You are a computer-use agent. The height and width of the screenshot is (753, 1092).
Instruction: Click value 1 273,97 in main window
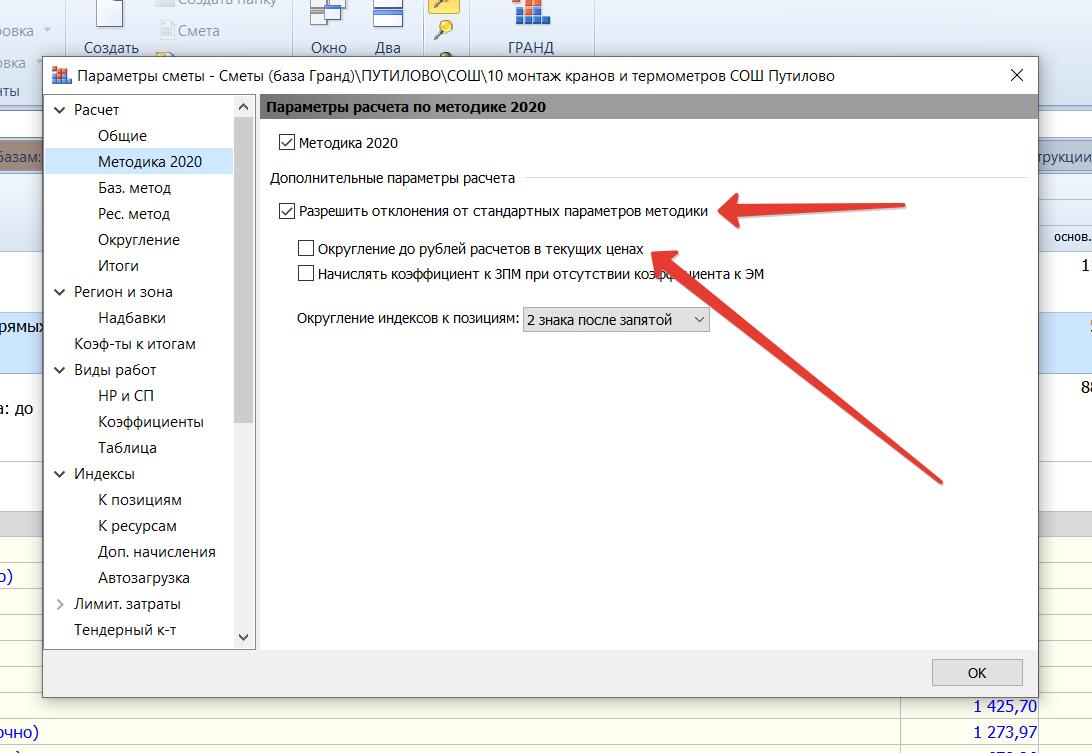[x=1005, y=732]
